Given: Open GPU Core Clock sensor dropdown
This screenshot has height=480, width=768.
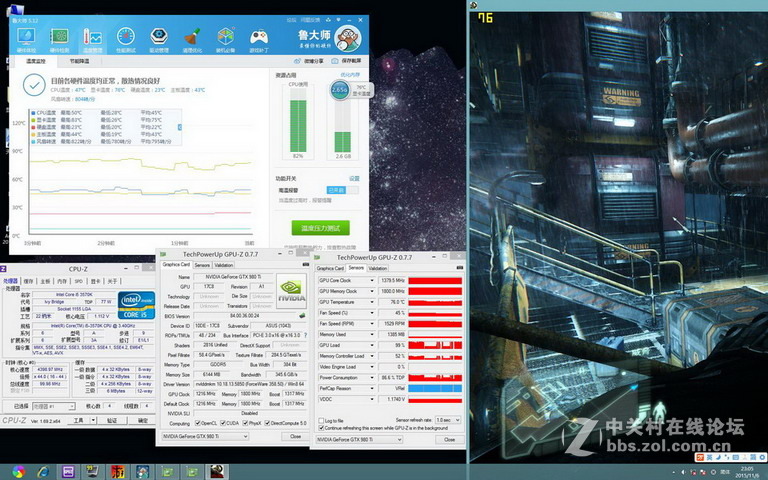Looking at the screenshot, I should point(372,281).
